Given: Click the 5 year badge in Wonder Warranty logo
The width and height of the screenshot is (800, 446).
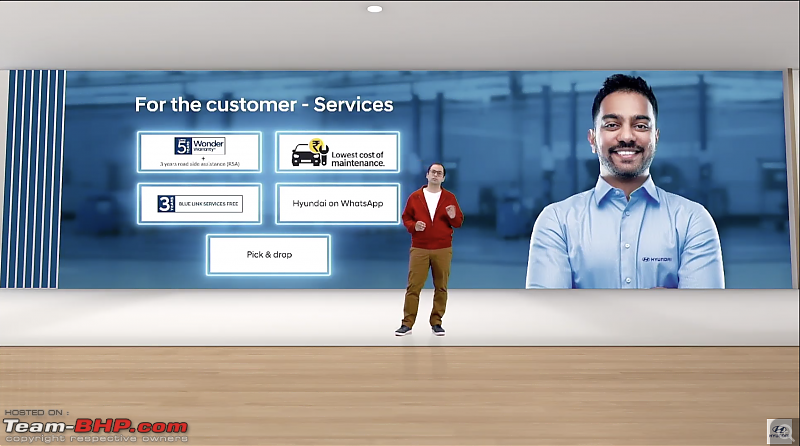Looking at the screenshot, I should (x=183, y=146).
